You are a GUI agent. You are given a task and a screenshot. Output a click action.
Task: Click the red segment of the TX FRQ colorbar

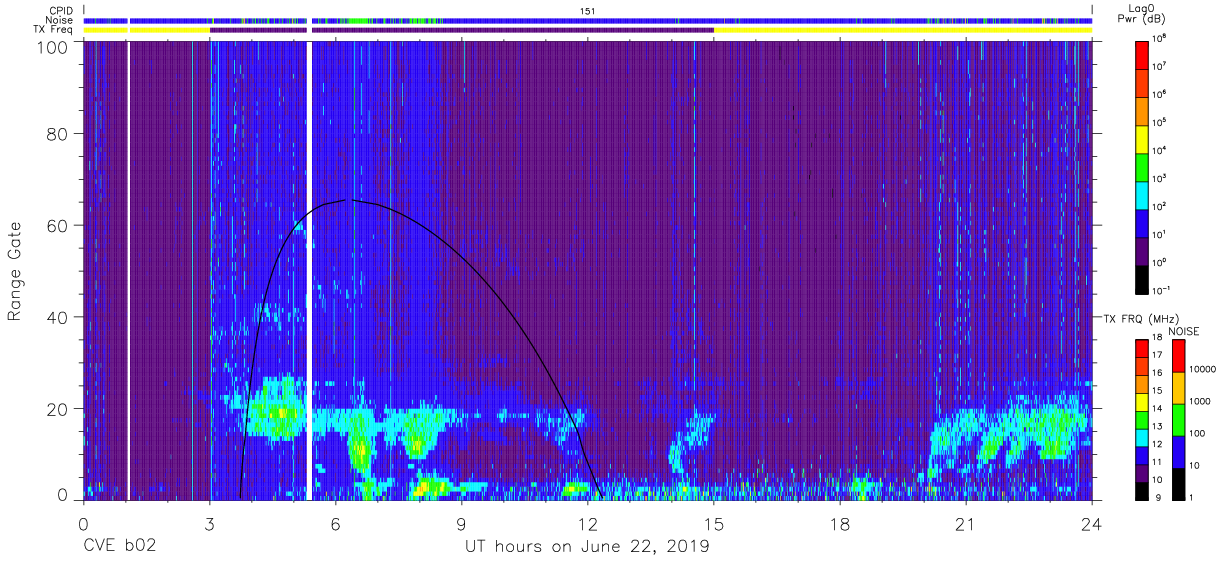(1143, 348)
